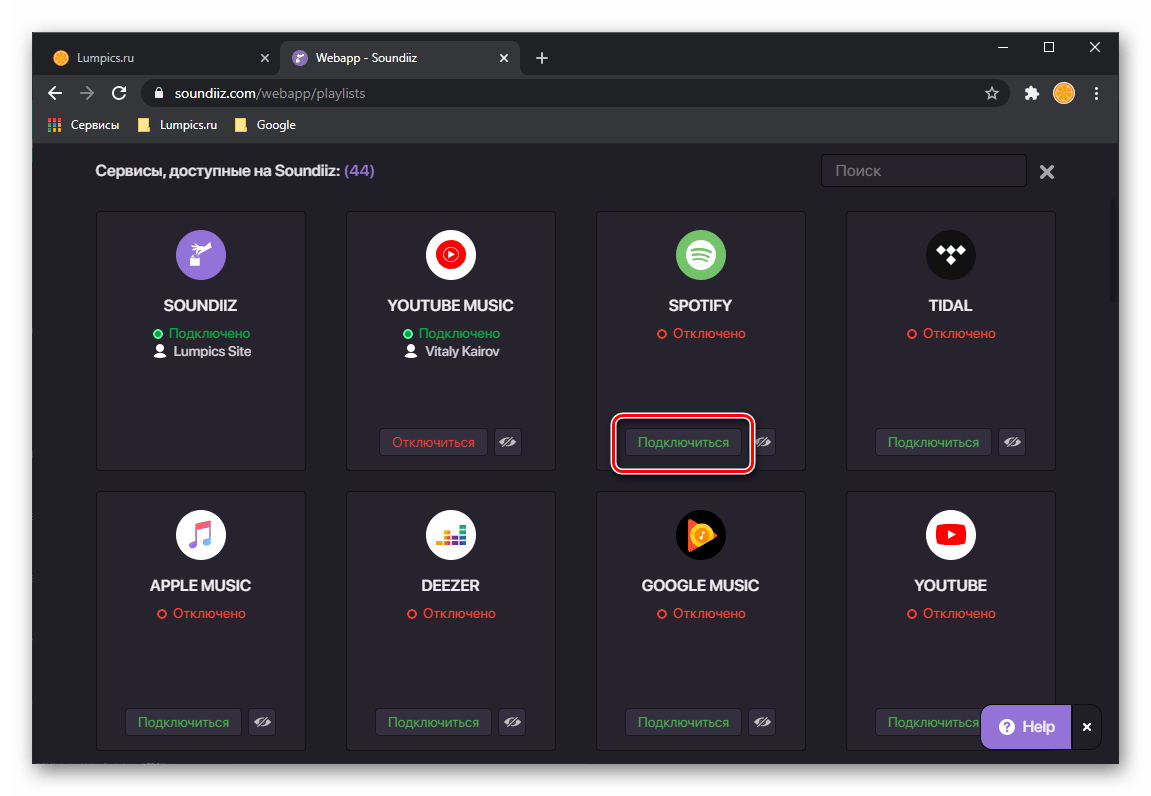Open the Сервисы apps shortcut in bookmarks bar
The width and height of the screenshot is (1151, 796).
83,125
